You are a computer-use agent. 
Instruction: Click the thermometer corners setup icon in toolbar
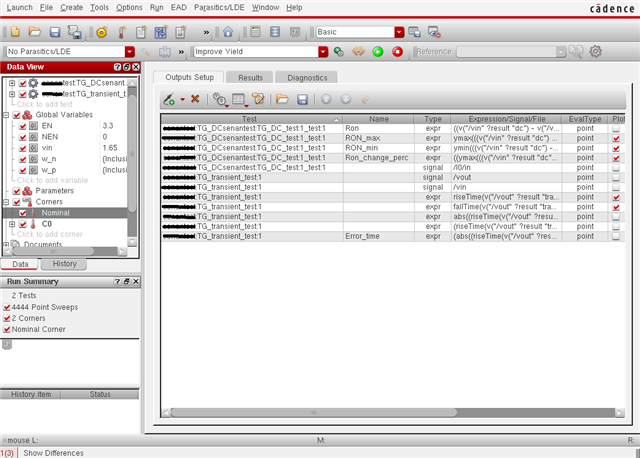click(x=122, y=32)
